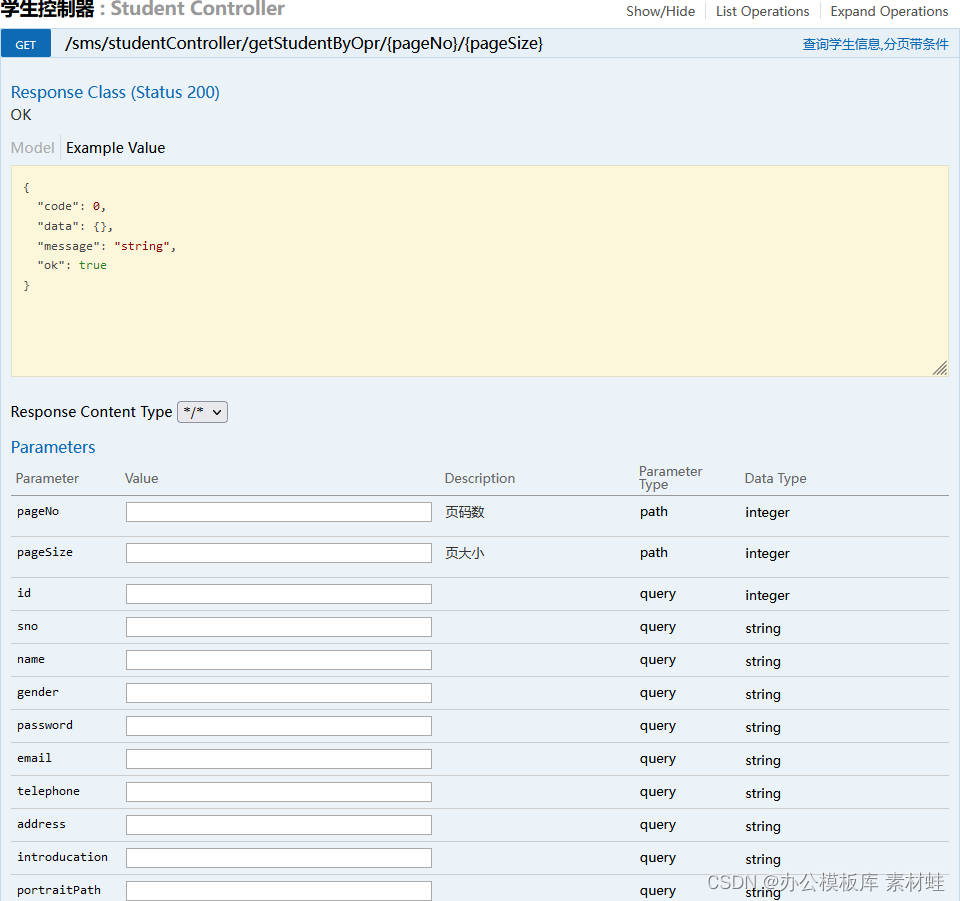Click the name parameter input box

point(278,660)
